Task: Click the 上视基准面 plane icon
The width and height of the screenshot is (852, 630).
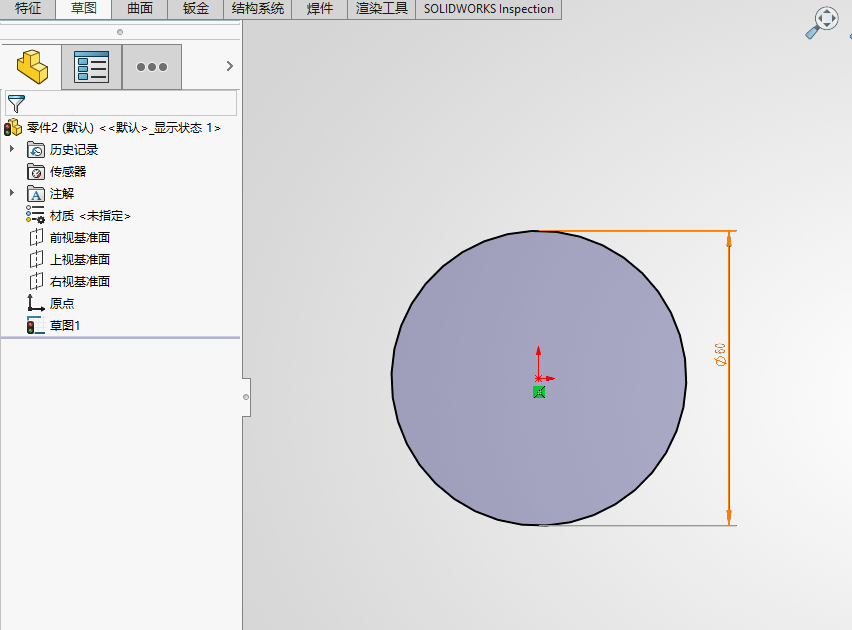Action: 36,259
